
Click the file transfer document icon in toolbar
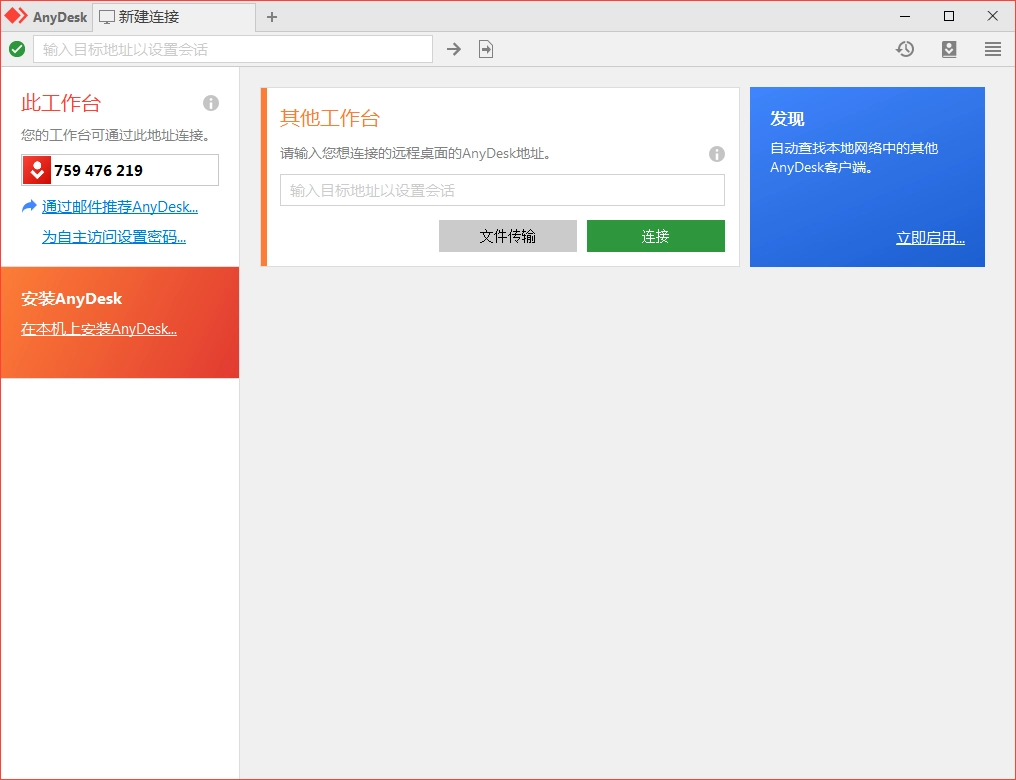[486, 48]
